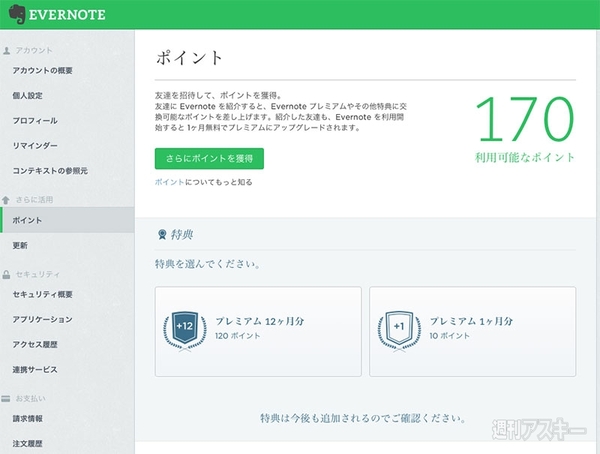This screenshot has width=600, height=454.
Task: Click the 特典は今後も追加される notice text
Action: 363,418
